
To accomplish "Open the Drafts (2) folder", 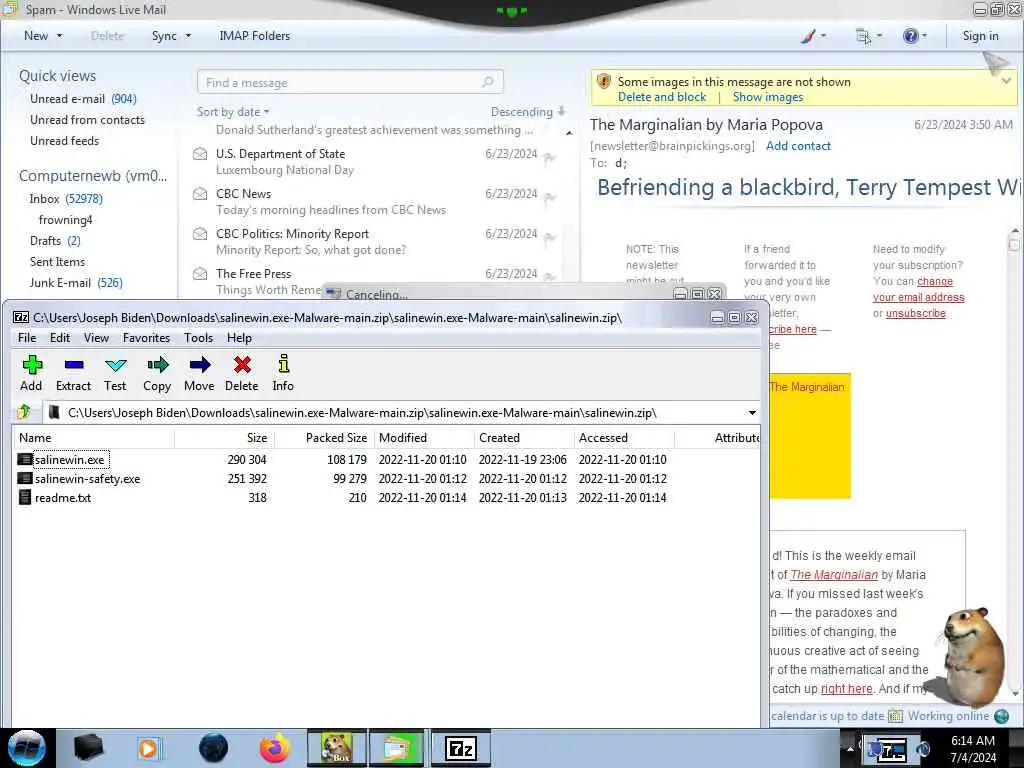I will (56, 241).
